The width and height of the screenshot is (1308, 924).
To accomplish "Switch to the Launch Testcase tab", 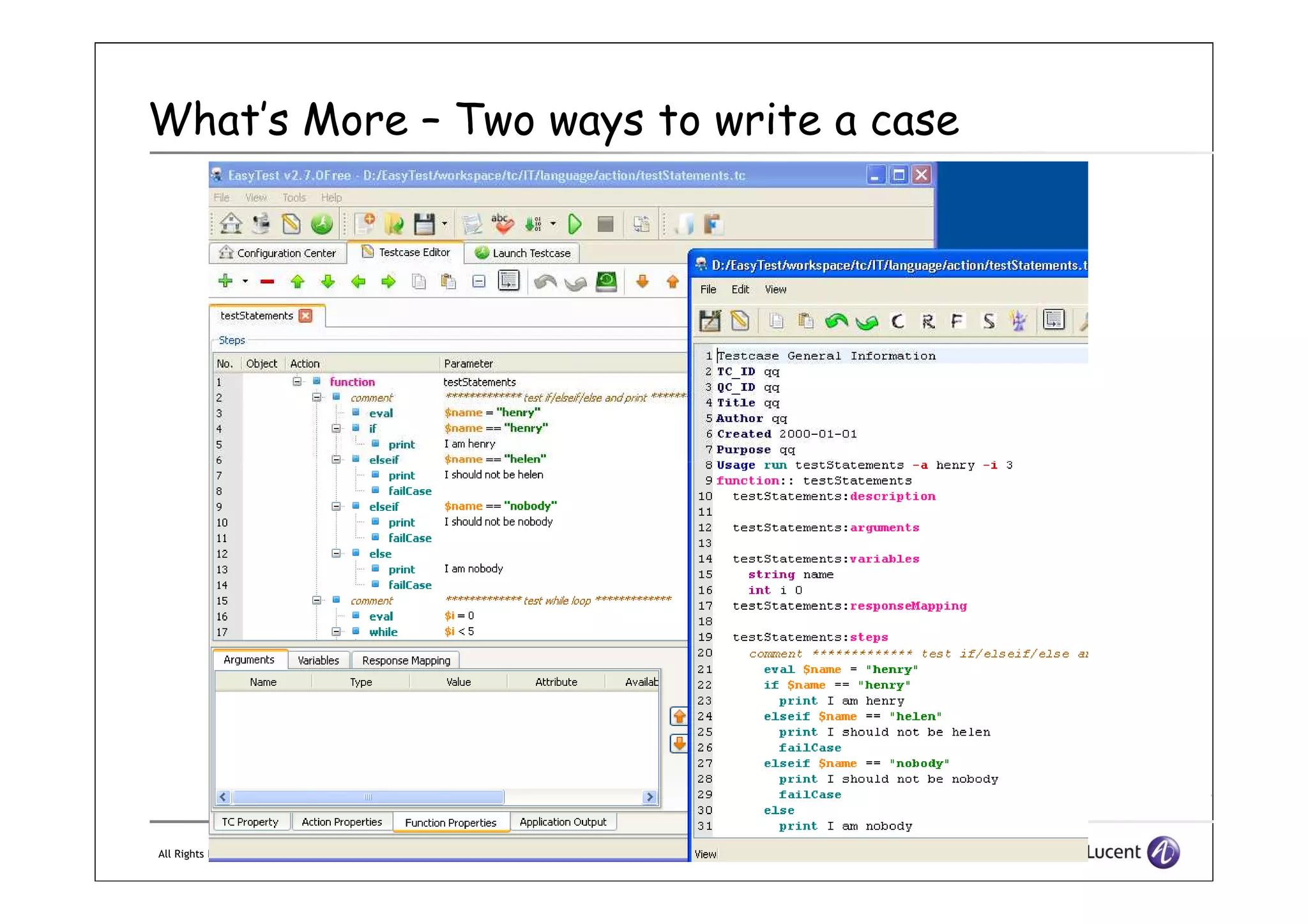I will 522,253.
